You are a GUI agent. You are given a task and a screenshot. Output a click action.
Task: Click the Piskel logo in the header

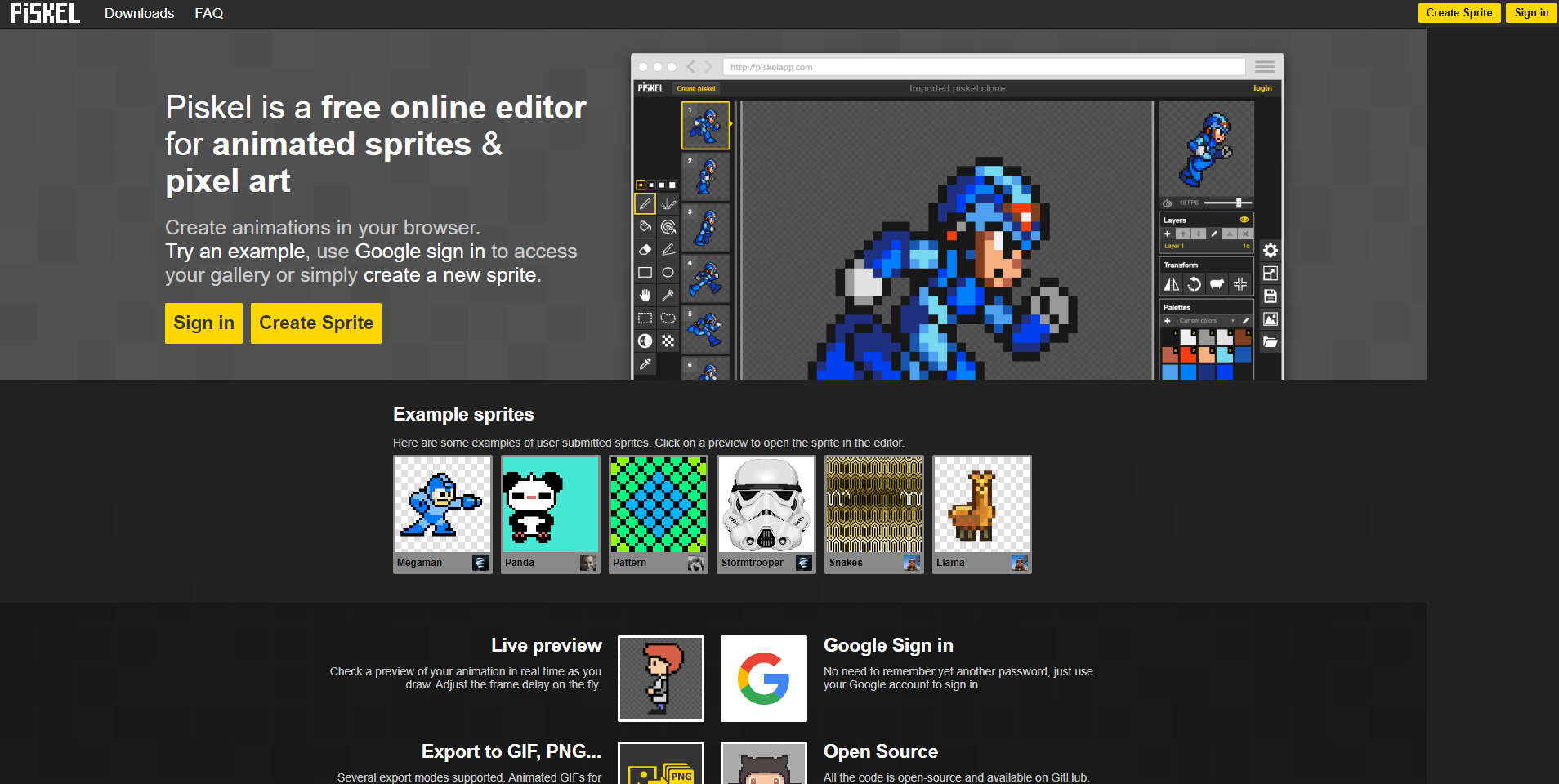(45, 13)
